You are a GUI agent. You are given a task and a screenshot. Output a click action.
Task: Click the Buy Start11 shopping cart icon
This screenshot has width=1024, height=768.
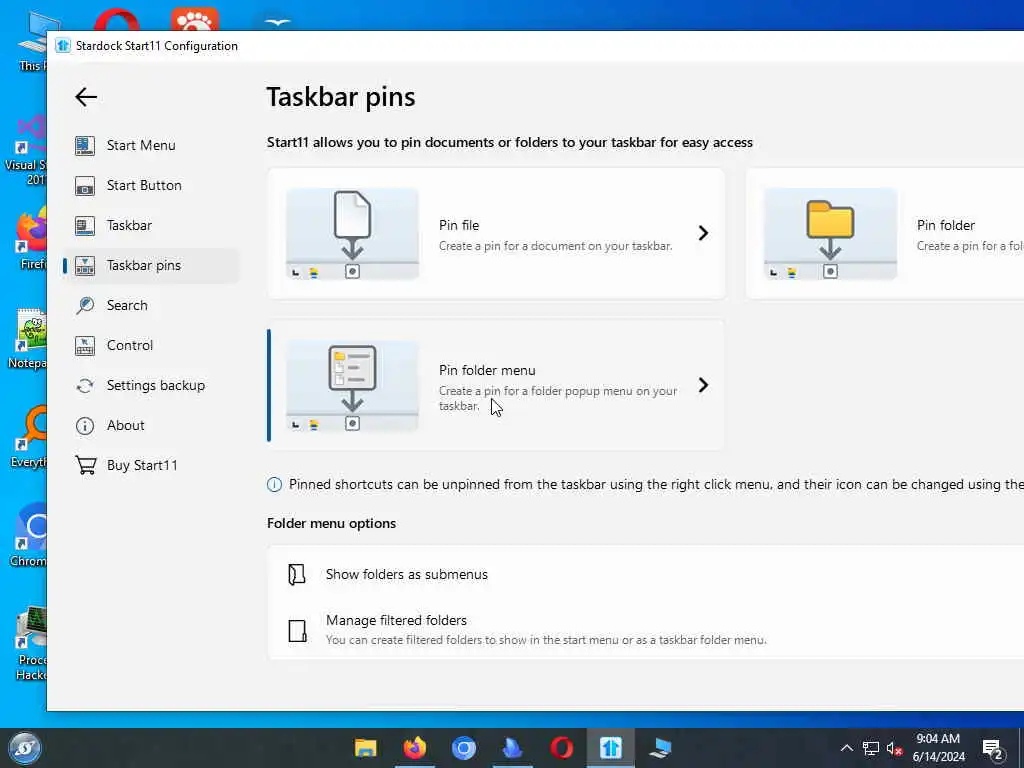[x=86, y=466]
